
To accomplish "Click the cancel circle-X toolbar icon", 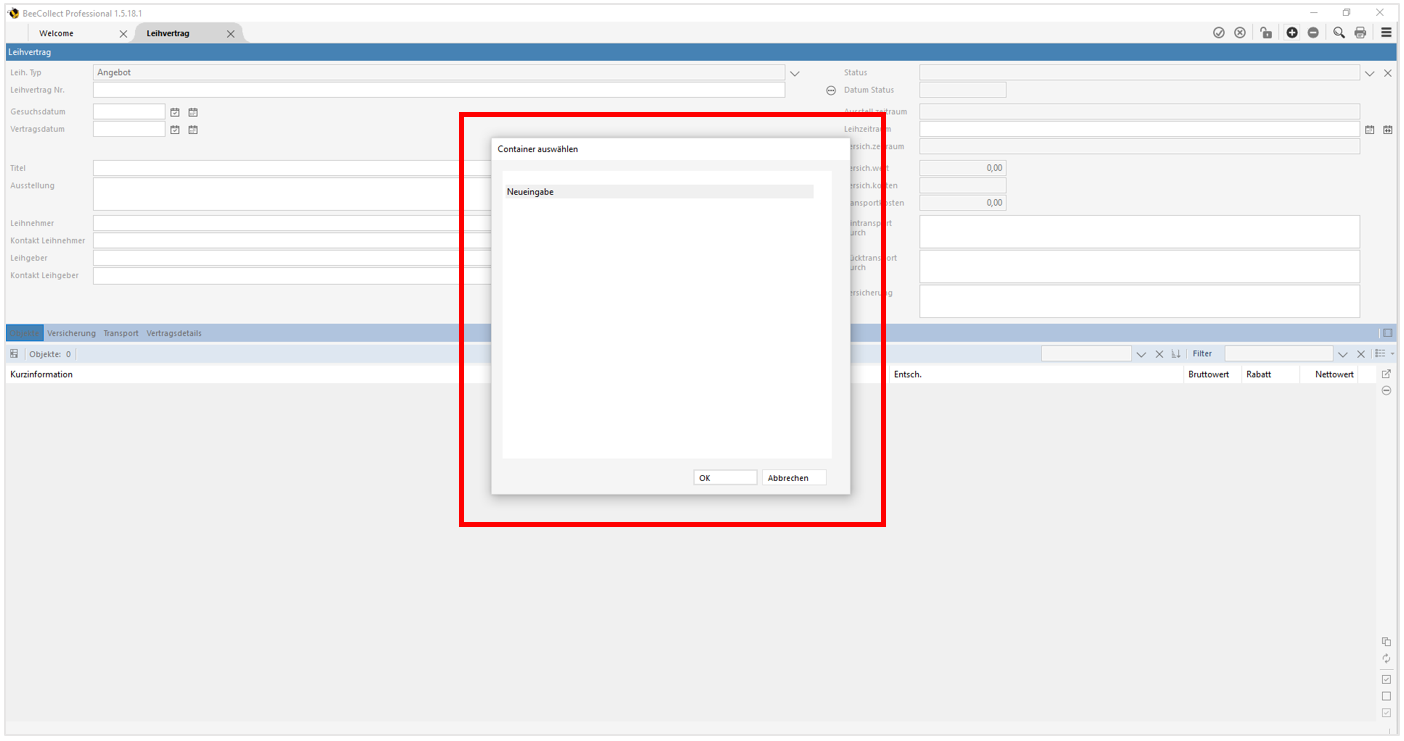I will pos(1240,32).
